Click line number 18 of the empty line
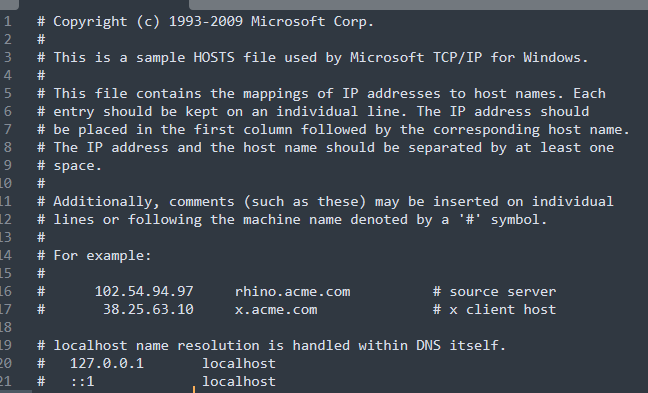 (x=6, y=327)
